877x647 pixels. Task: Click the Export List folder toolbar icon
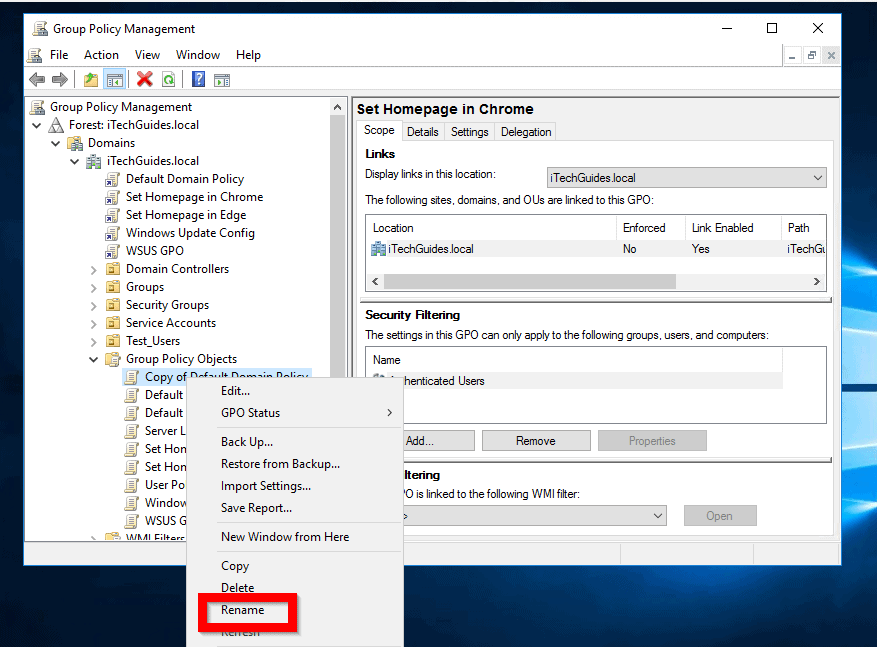tap(91, 79)
